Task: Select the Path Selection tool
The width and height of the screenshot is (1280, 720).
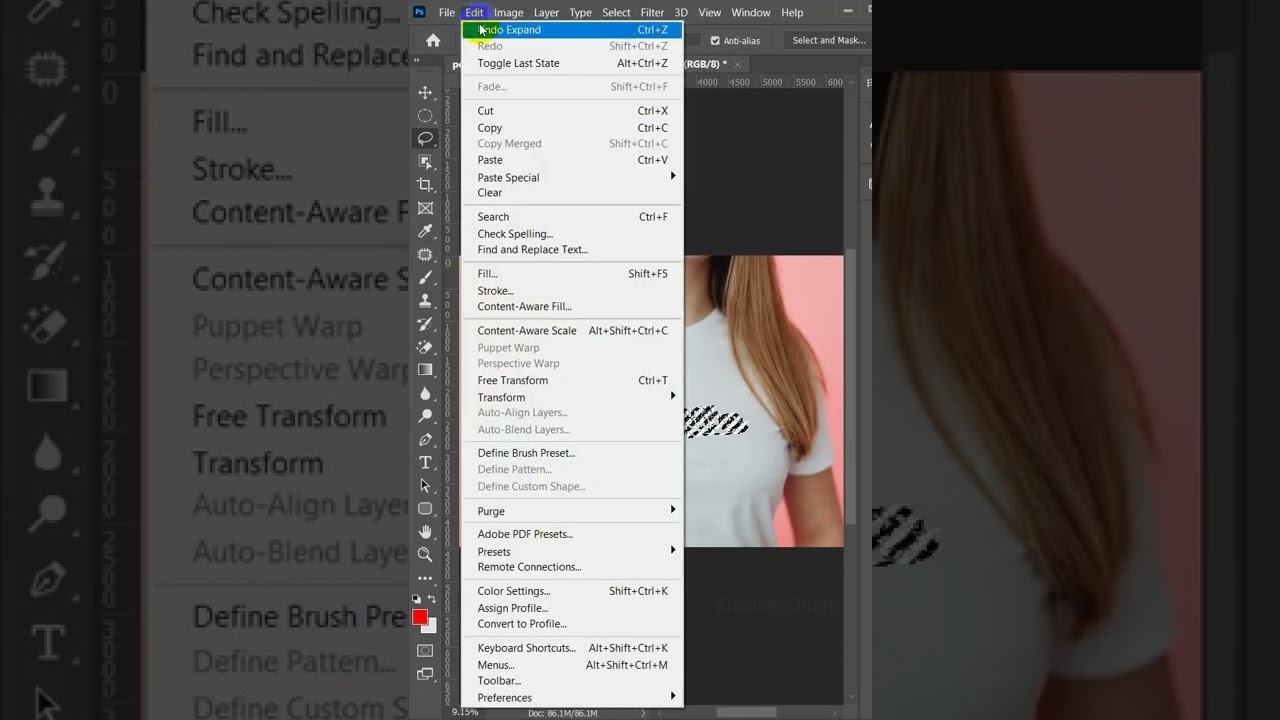Action: coord(425,485)
